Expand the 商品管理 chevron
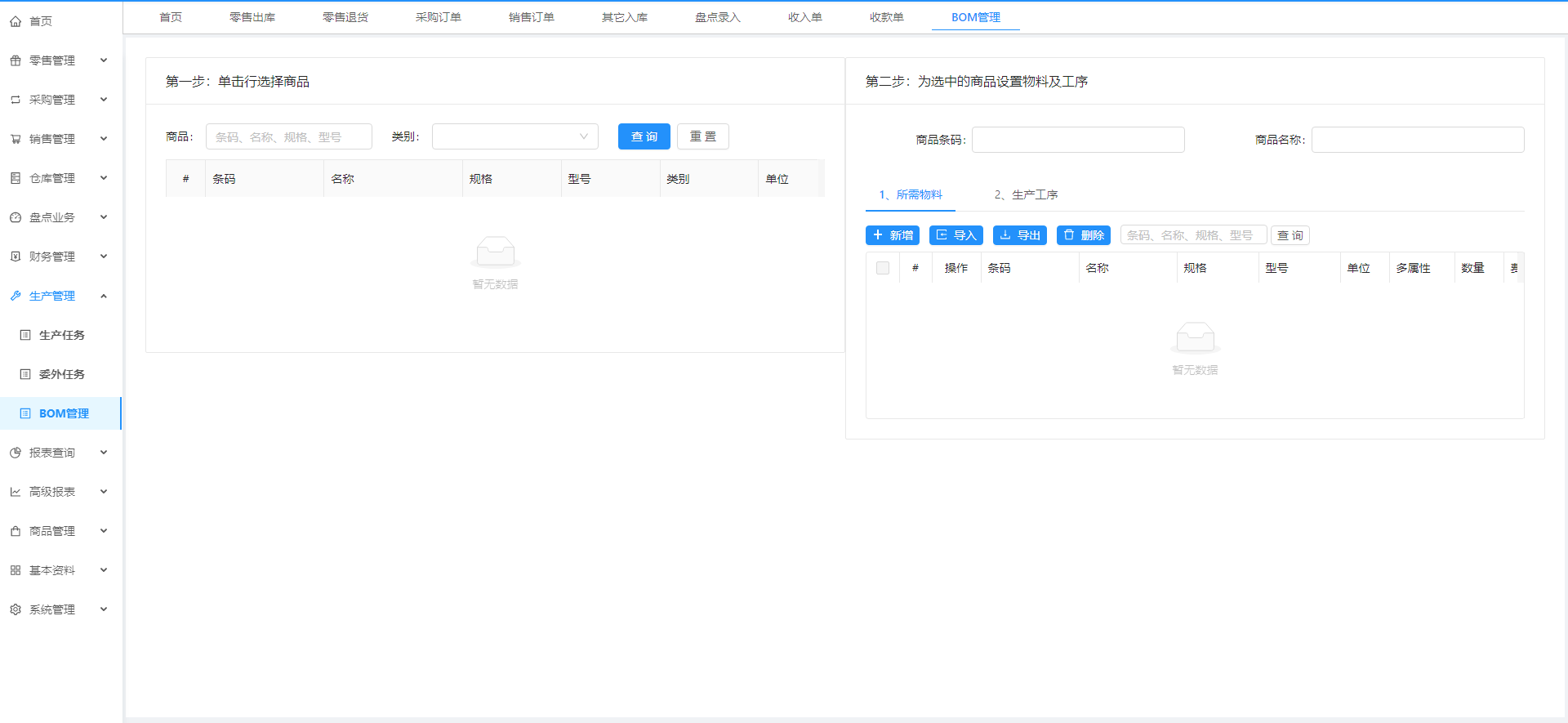 [x=104, y=530]
